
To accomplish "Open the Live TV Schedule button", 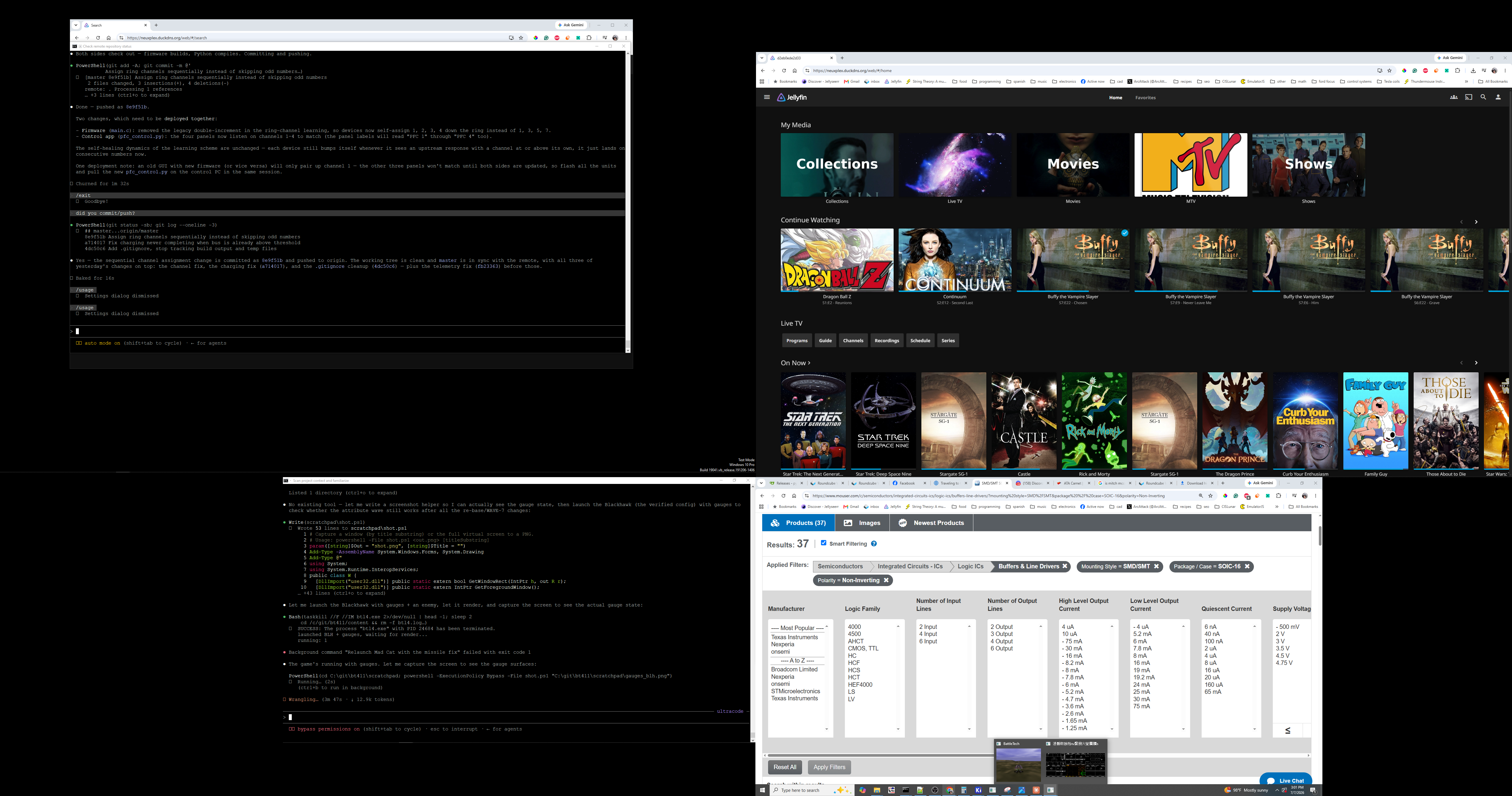I will tap(920, 340).
